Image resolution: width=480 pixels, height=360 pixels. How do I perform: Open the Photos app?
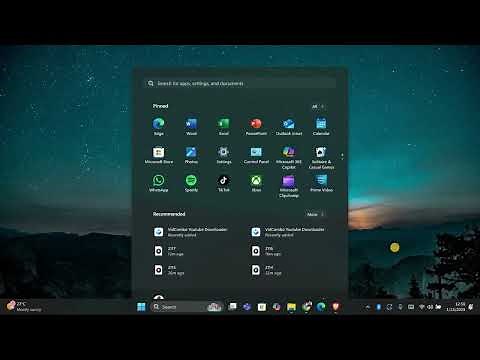click(191, 155)
